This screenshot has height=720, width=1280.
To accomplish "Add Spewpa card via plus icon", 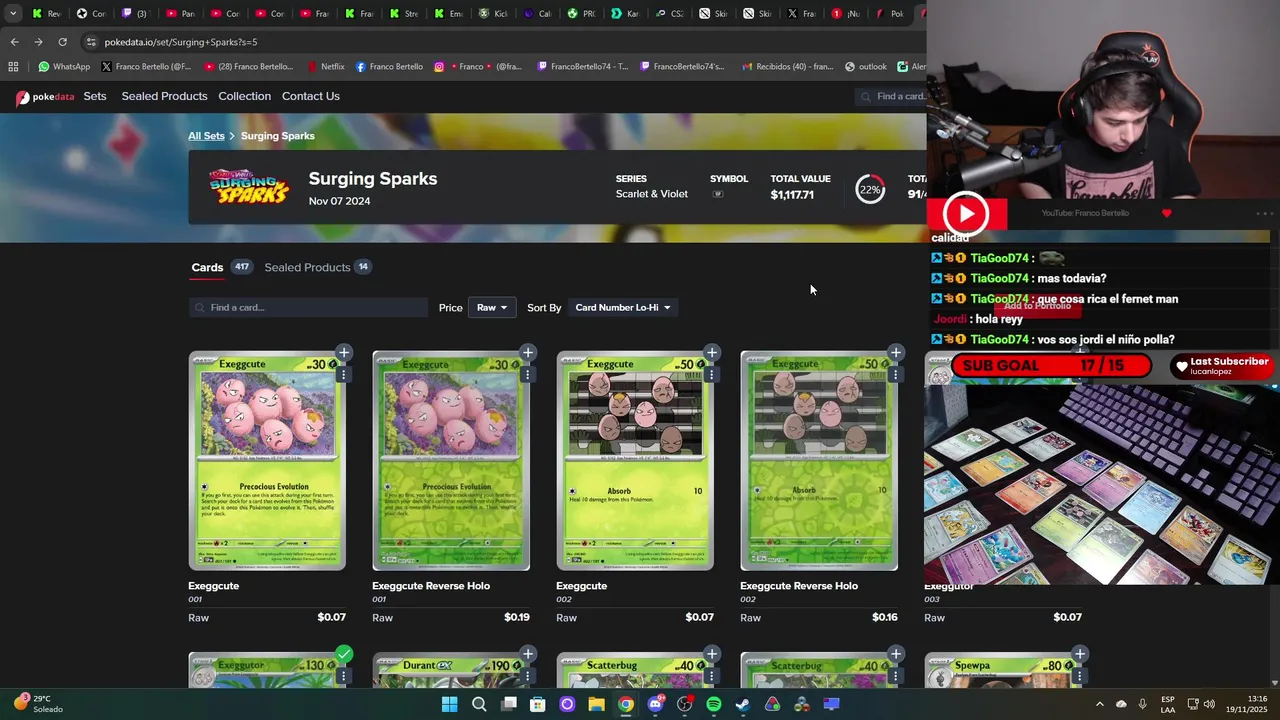I will coord(1079,655).
